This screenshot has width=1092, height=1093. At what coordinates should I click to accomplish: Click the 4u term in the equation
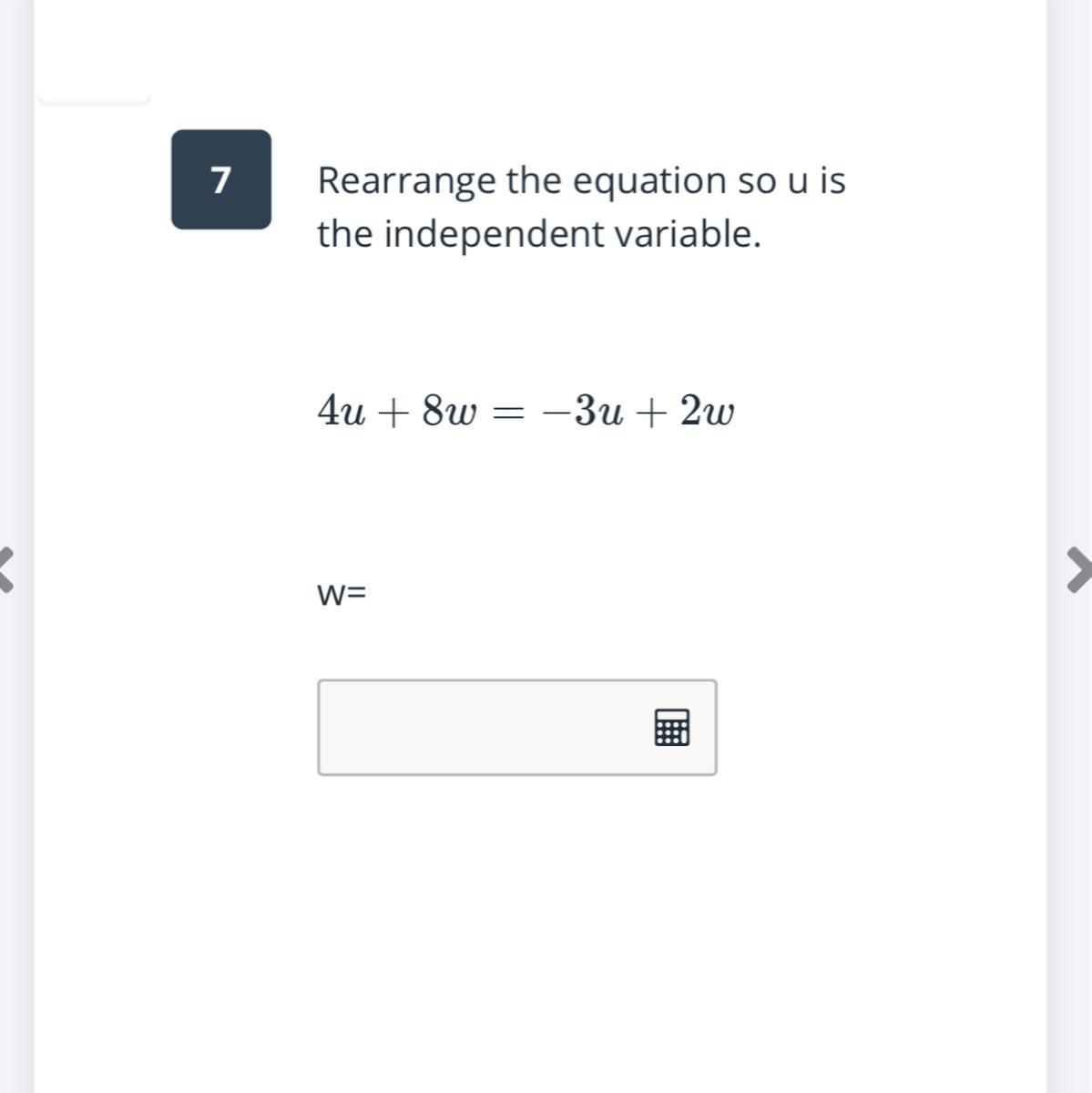click(x=342, y=412)
